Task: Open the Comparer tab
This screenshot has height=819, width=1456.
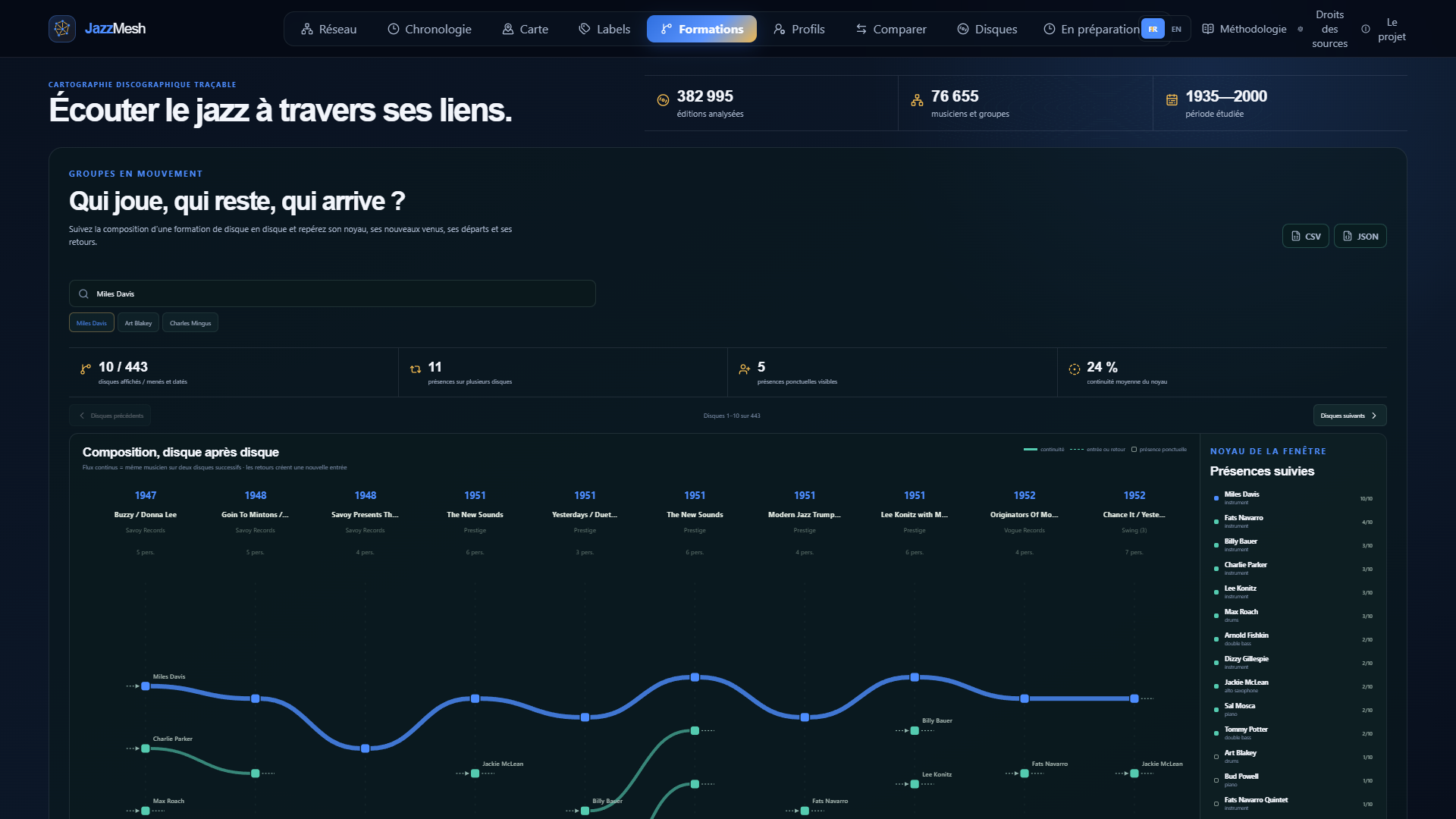Action: pos(891,29)
